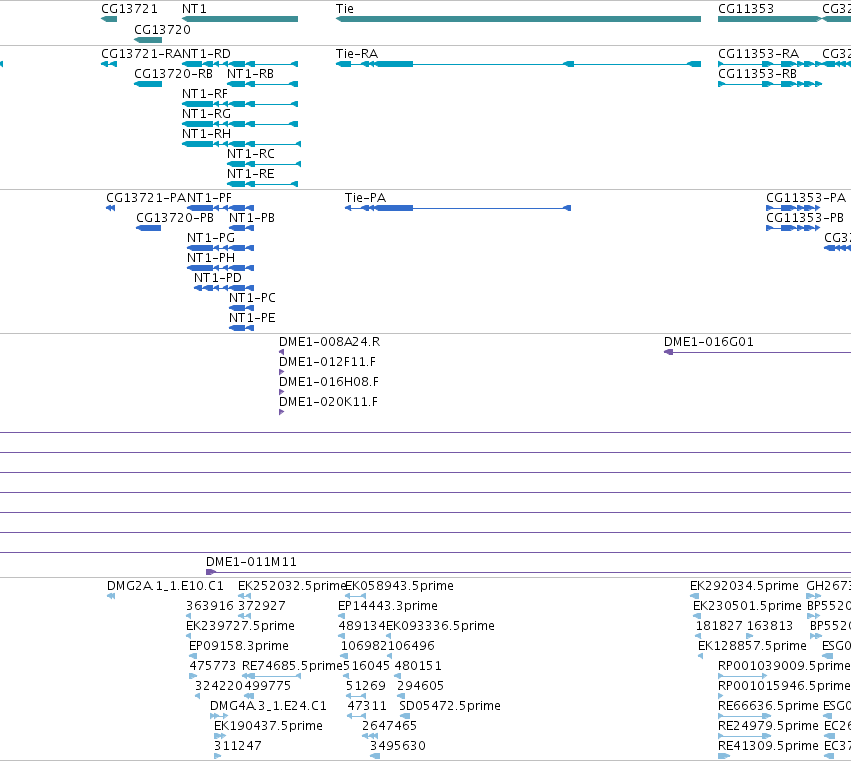Screen dimensions: 851x761
Task: Click the 'NT1-PC' protein label
Action: [252, 297]
